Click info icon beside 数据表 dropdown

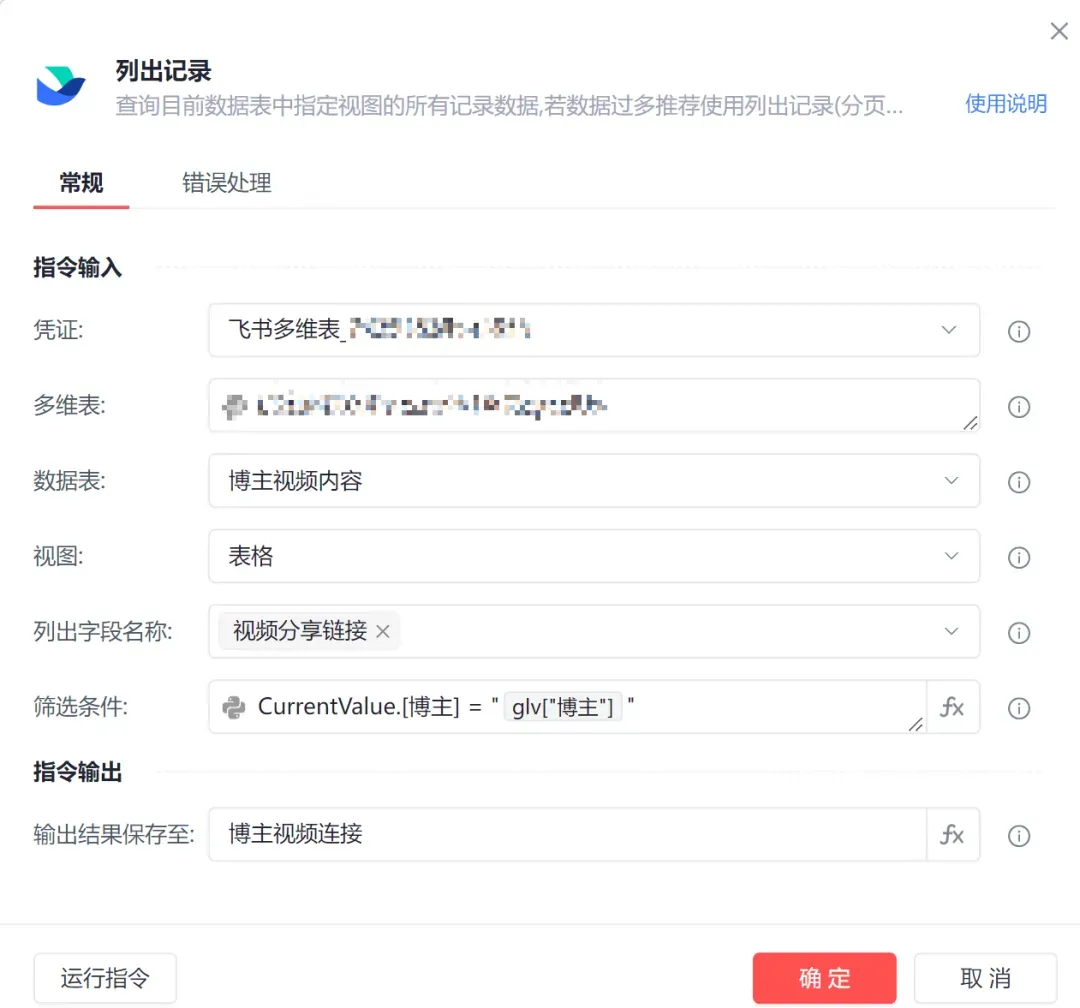point(1018,483)
